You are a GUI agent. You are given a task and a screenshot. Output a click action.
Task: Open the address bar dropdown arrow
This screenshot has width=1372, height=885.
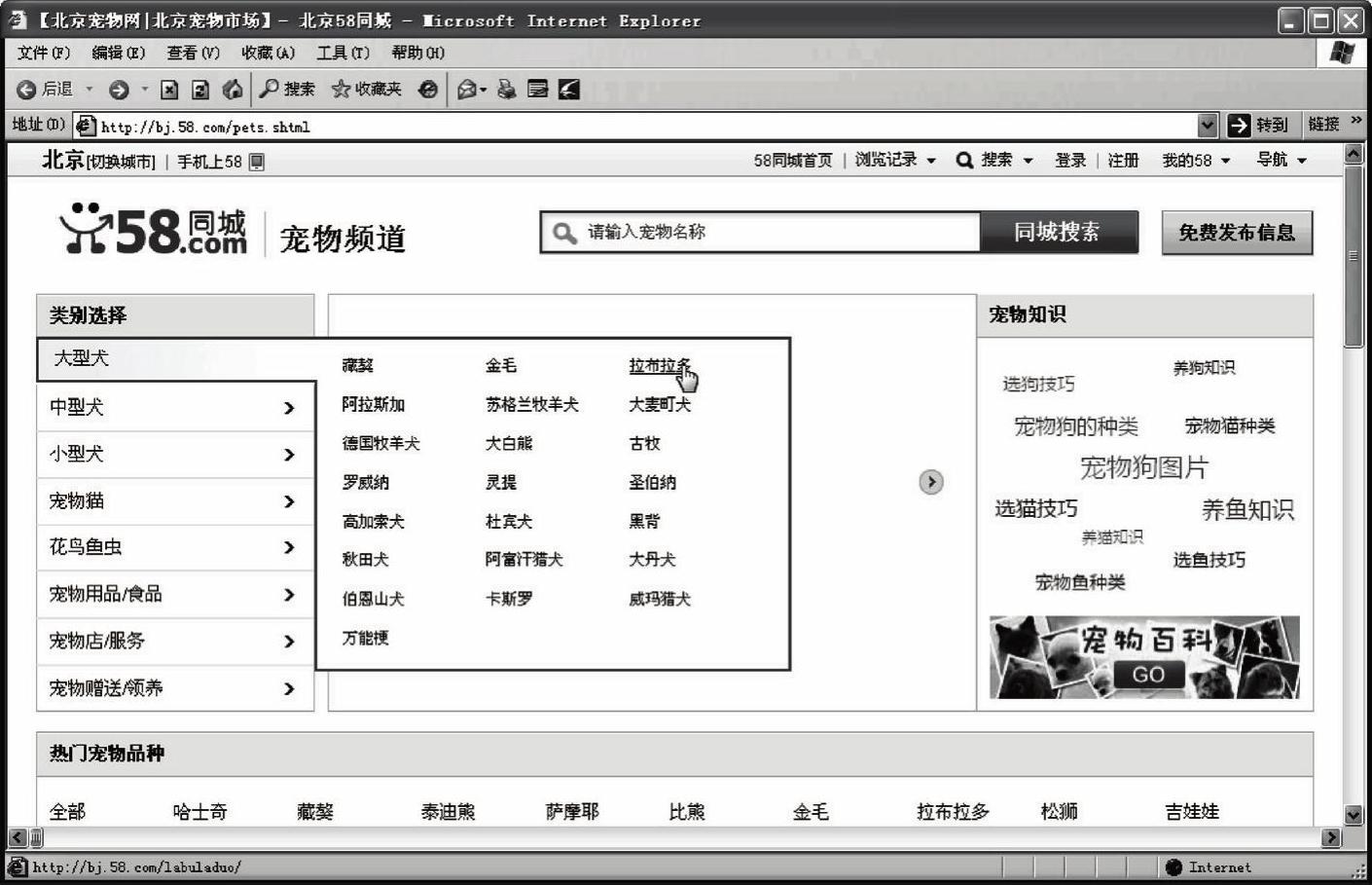pyautogui.click(x=1208, y=125)
